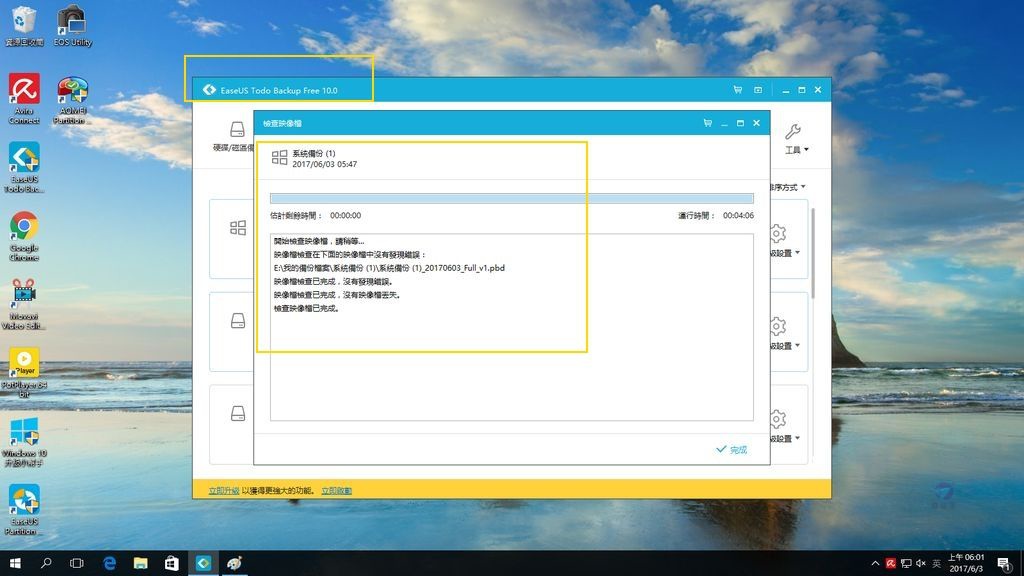Open Windows 10 upgrade assistant desktop icon
The image size is (1024, 576).
[x=24, y=442]
